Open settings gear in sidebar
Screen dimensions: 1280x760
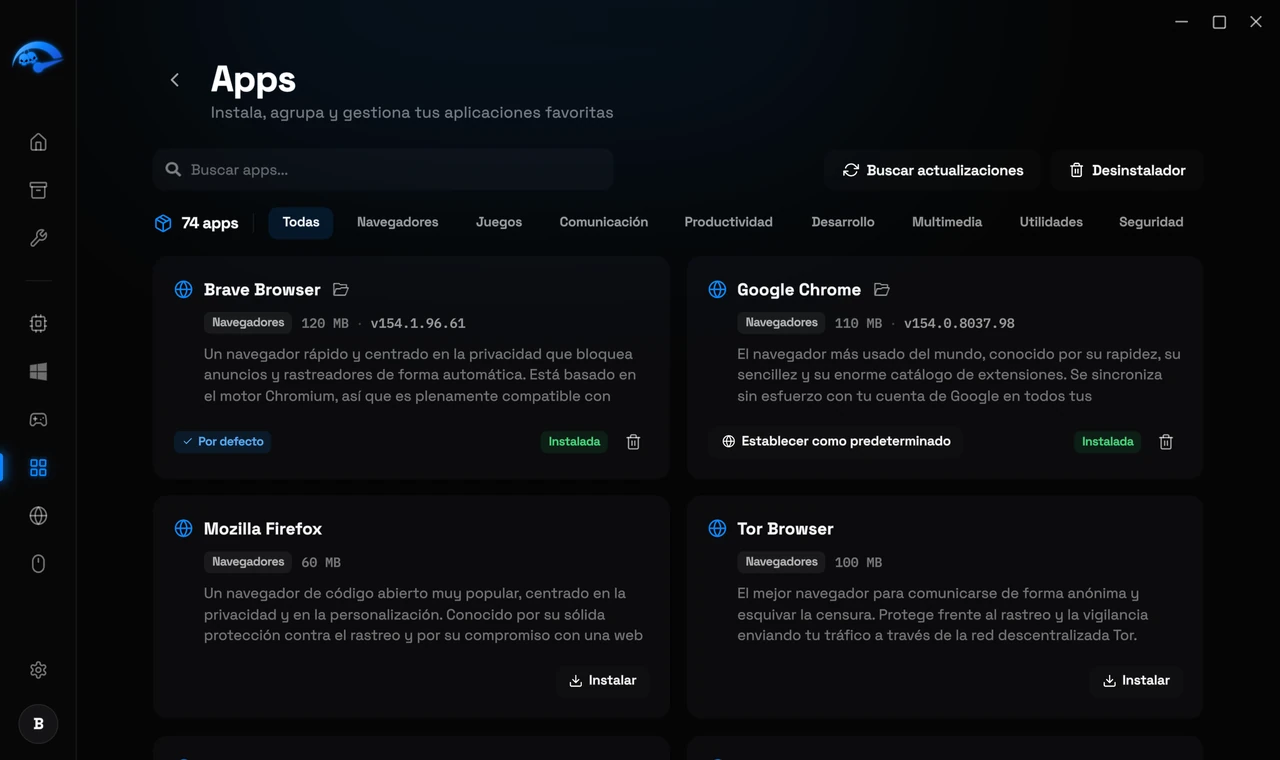click(x=38, y=670)
